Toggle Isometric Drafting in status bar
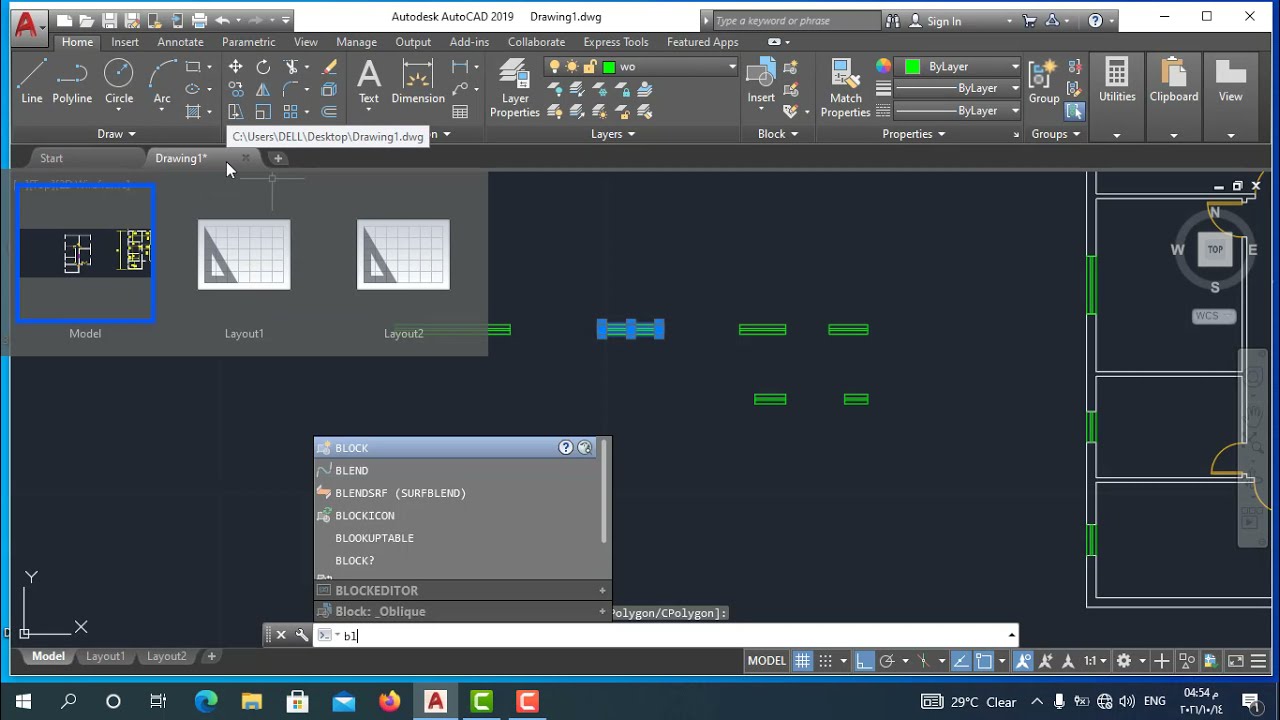 click(x=924, y=661)
